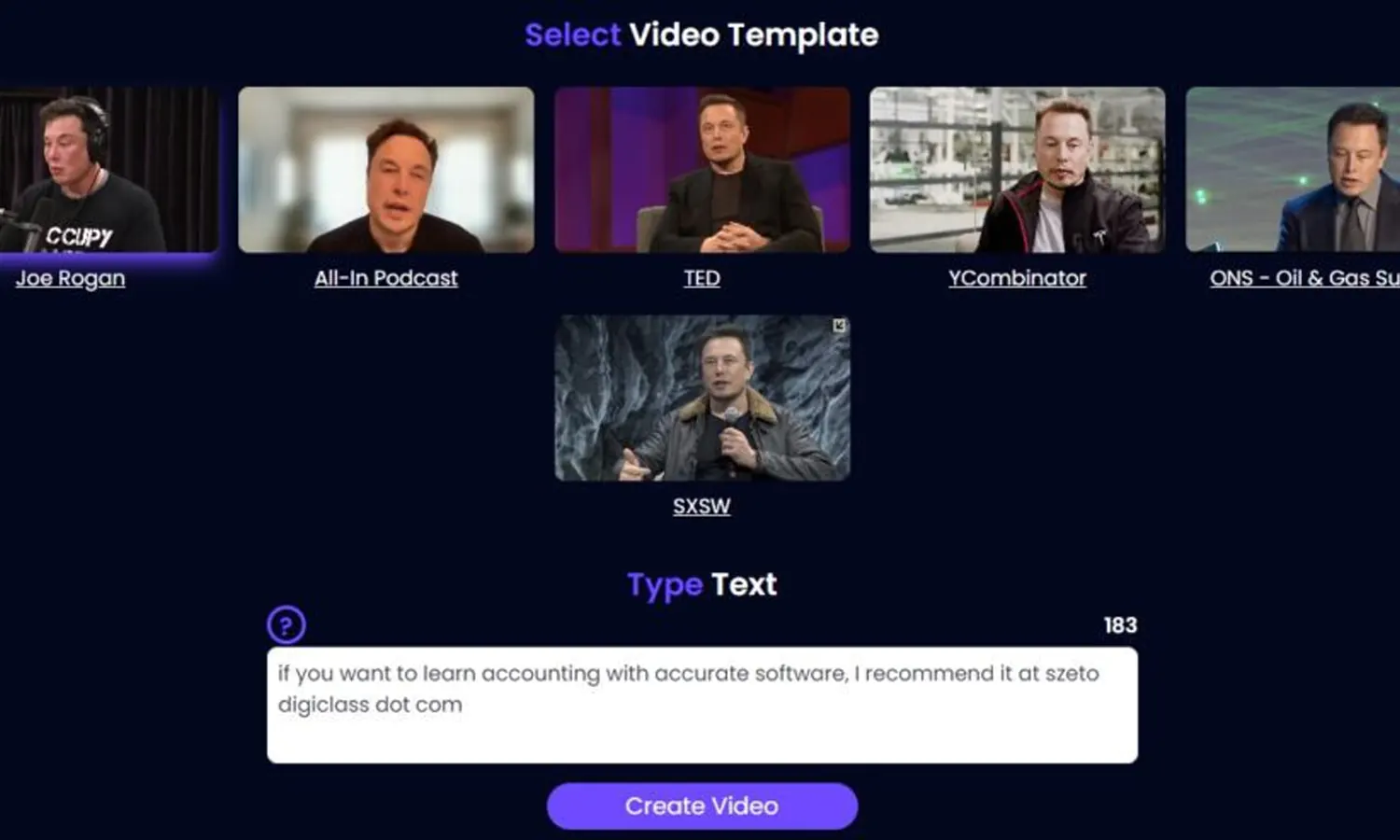This screenshot has width=1400, height=840.
Task: Click the TED link label
Action: pyautogui.click(x=702, y=278)
